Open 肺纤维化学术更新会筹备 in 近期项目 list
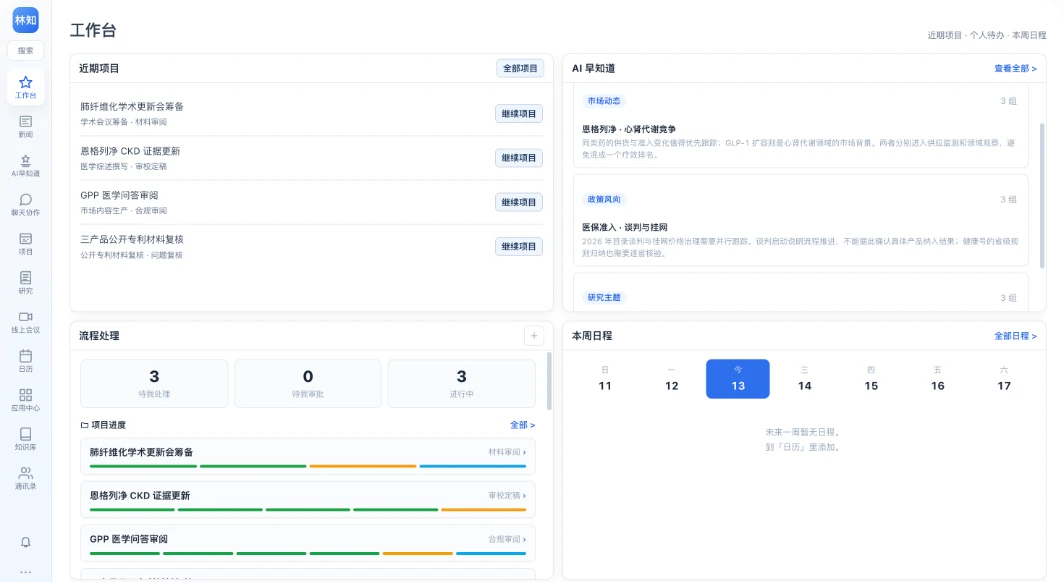 tap(132, 106)
